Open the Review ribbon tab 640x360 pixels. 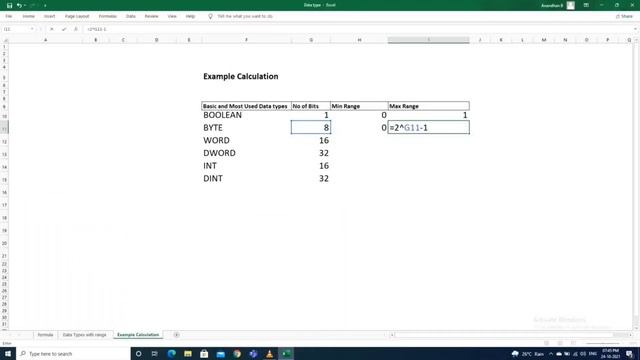[x=151, y=16]
